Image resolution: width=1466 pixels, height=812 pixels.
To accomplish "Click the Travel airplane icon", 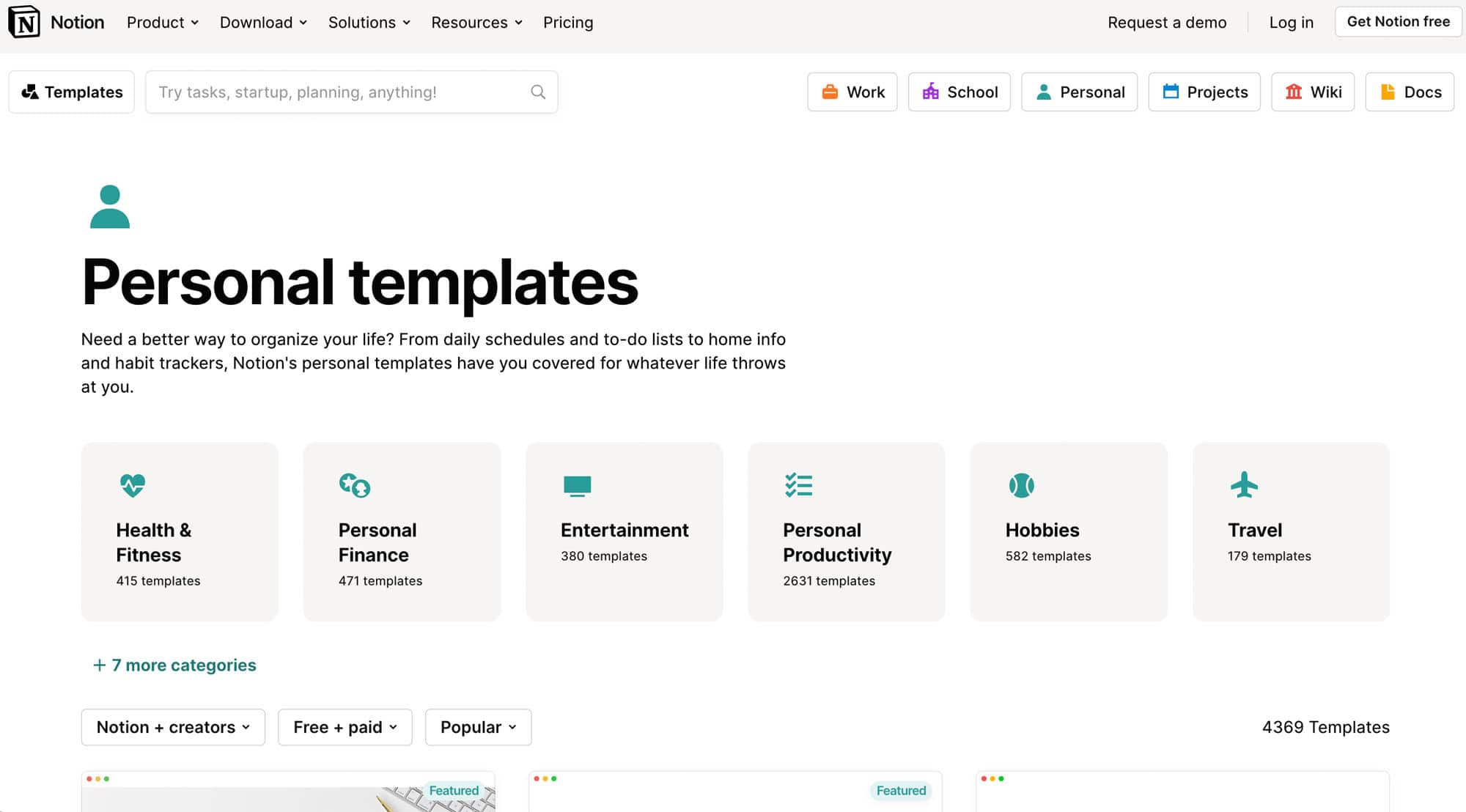I will (1244, 485).
